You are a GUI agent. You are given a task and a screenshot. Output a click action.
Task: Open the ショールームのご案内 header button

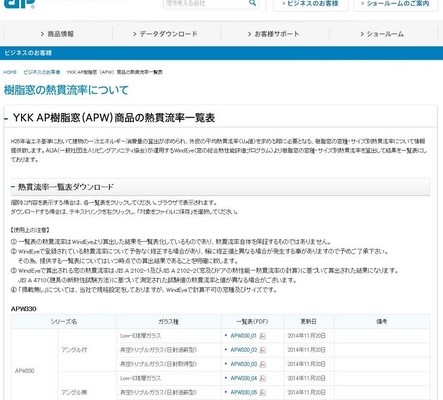click(x=395, y=4)
